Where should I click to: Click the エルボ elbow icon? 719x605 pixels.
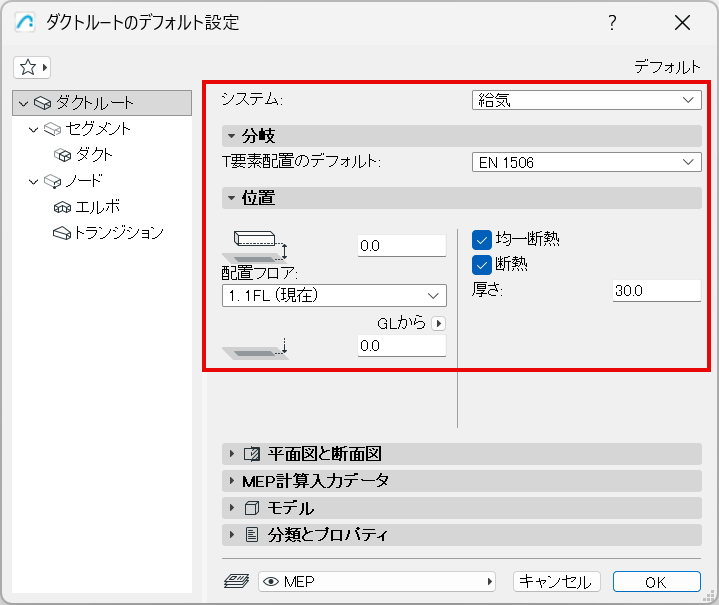coord(62,207)
